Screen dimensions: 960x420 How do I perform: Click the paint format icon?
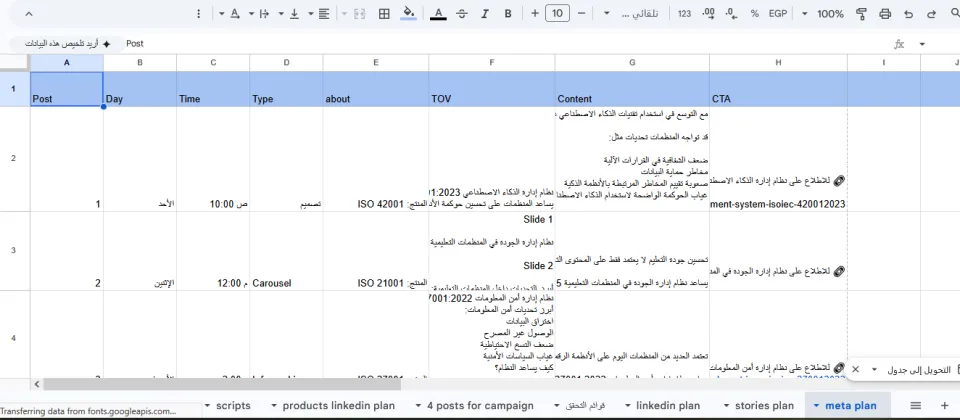tap(861, 13)
